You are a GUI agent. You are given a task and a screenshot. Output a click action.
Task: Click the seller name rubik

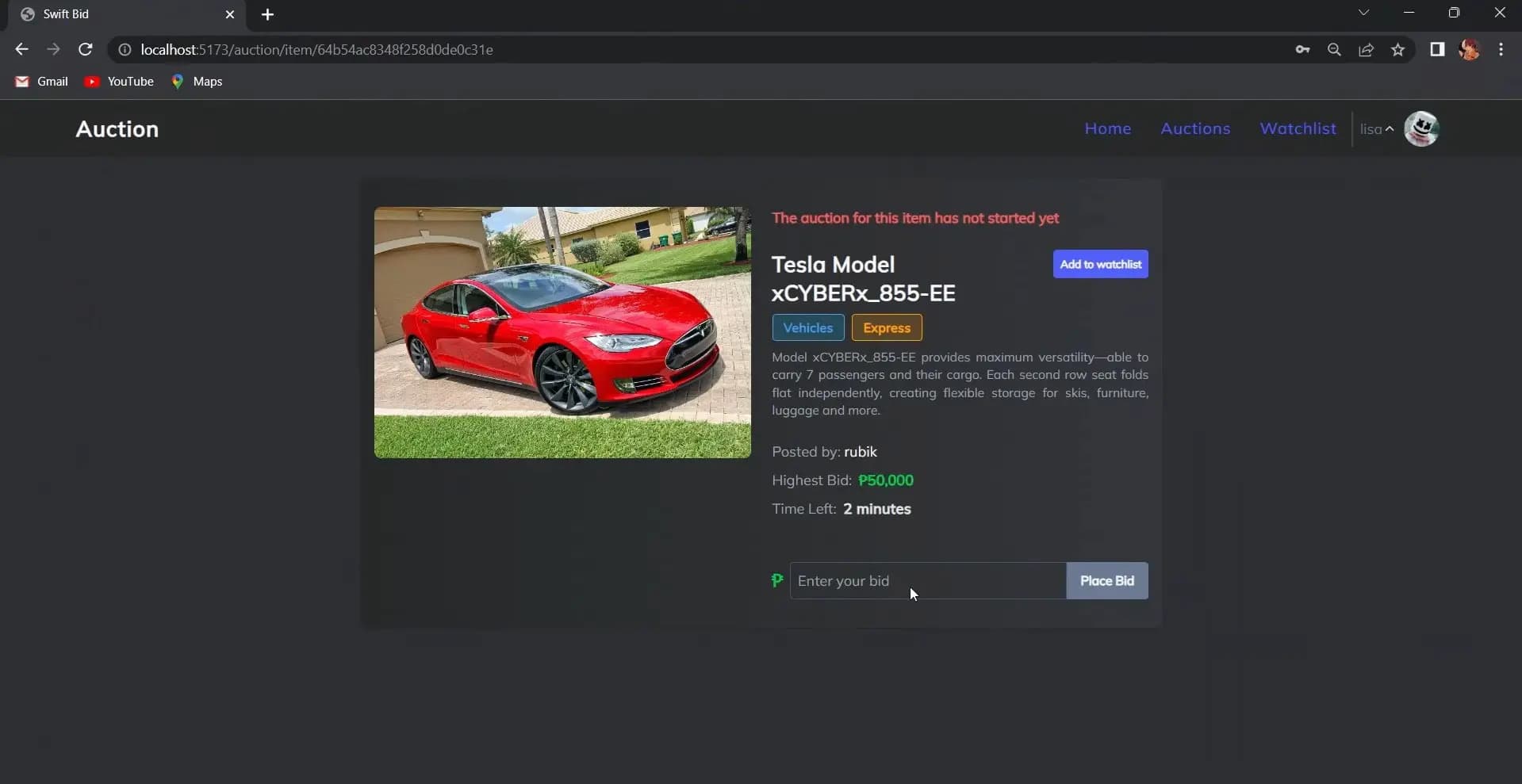point(861,452)
